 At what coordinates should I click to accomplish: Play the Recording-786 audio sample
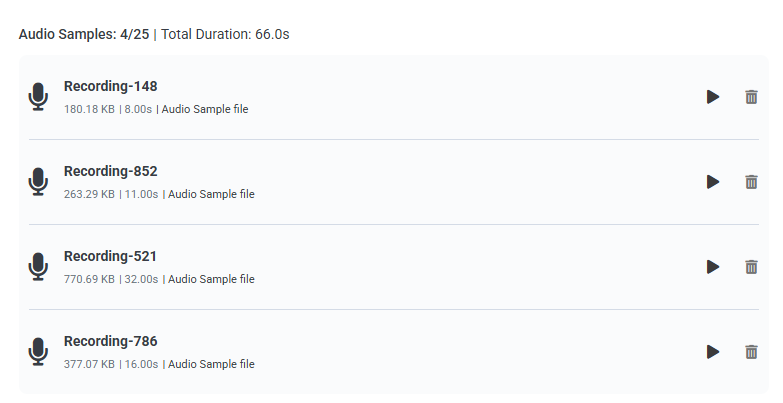point(713,352)
